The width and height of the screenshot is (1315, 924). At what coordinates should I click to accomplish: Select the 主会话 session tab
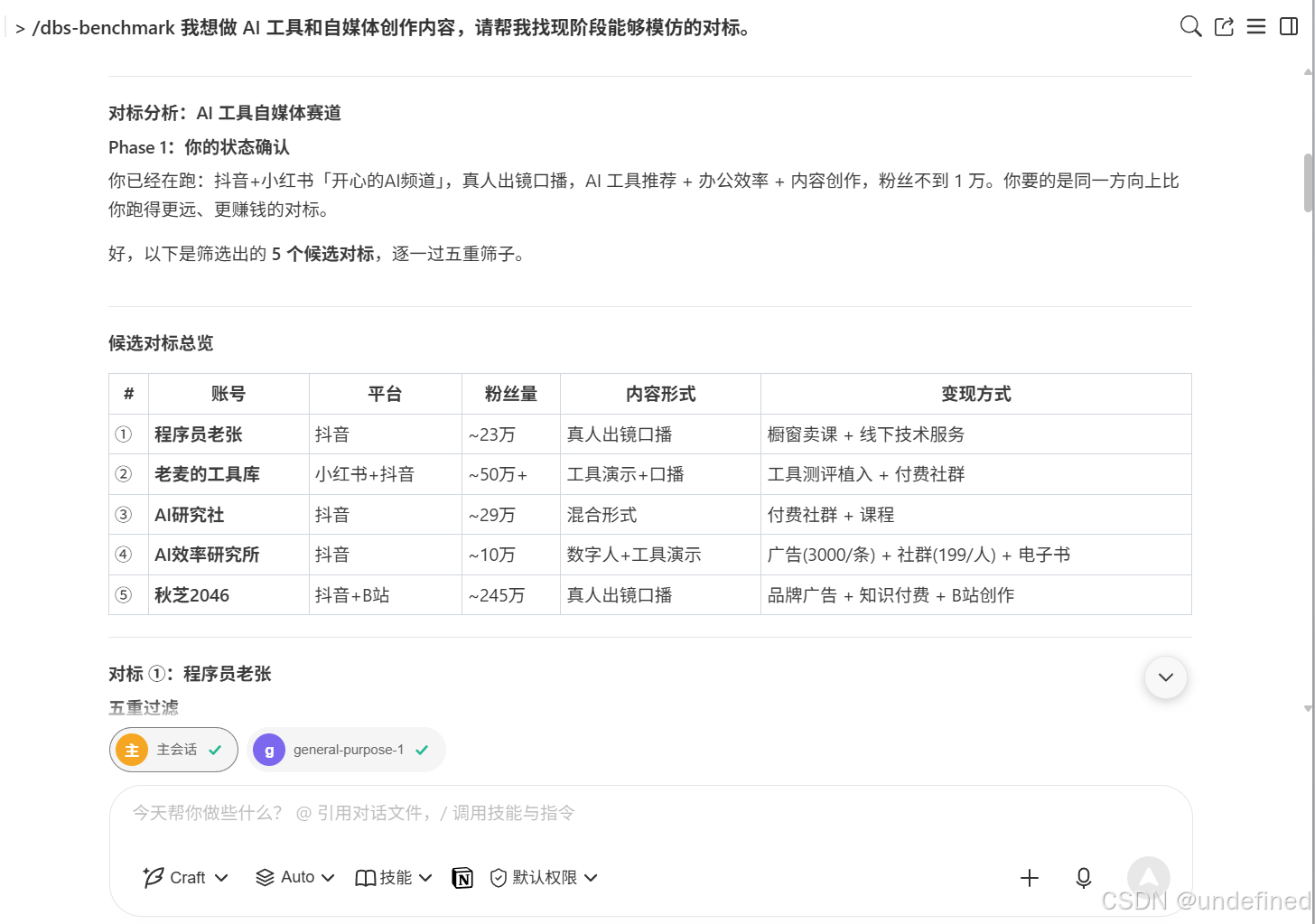tap(173, 750)
